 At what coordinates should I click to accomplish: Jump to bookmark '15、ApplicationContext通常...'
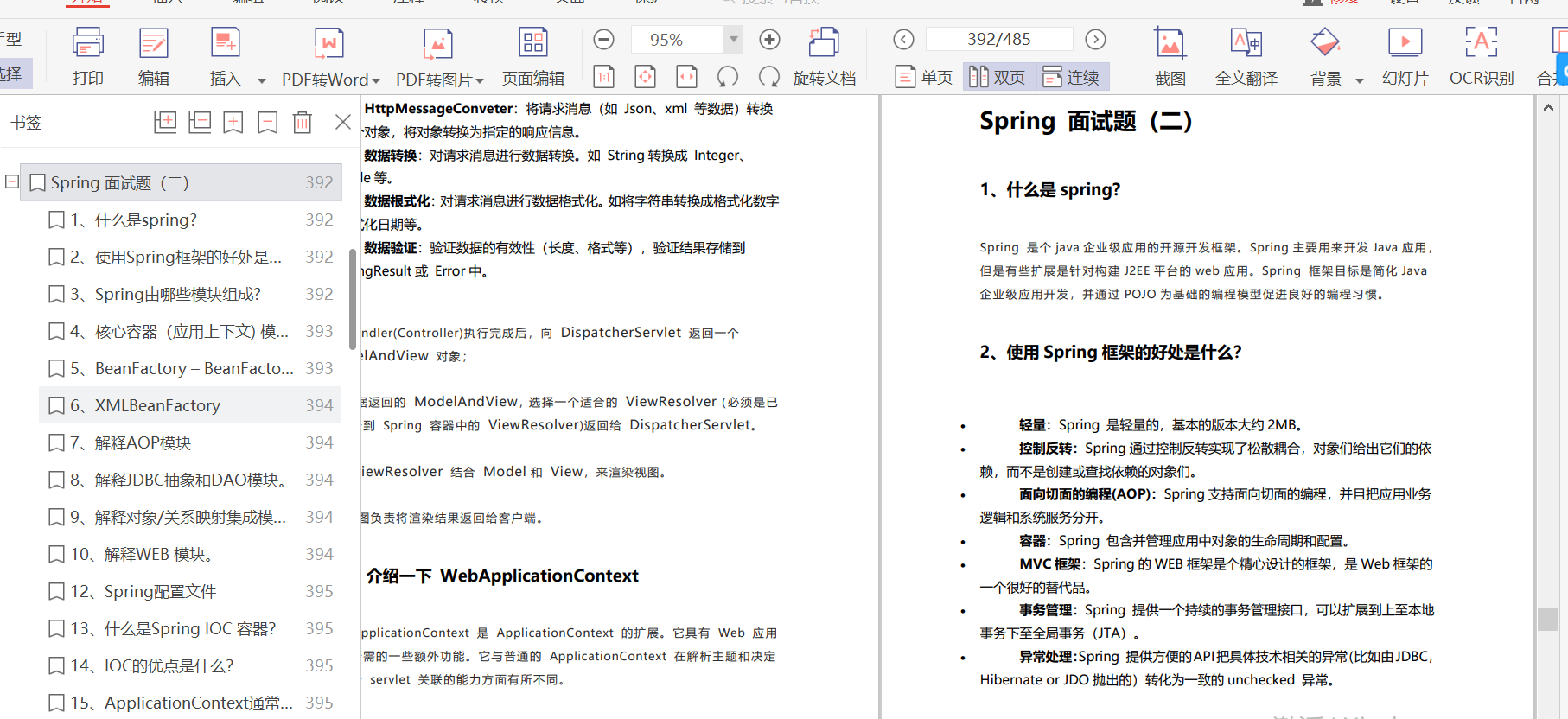click(x=182, y=703)
